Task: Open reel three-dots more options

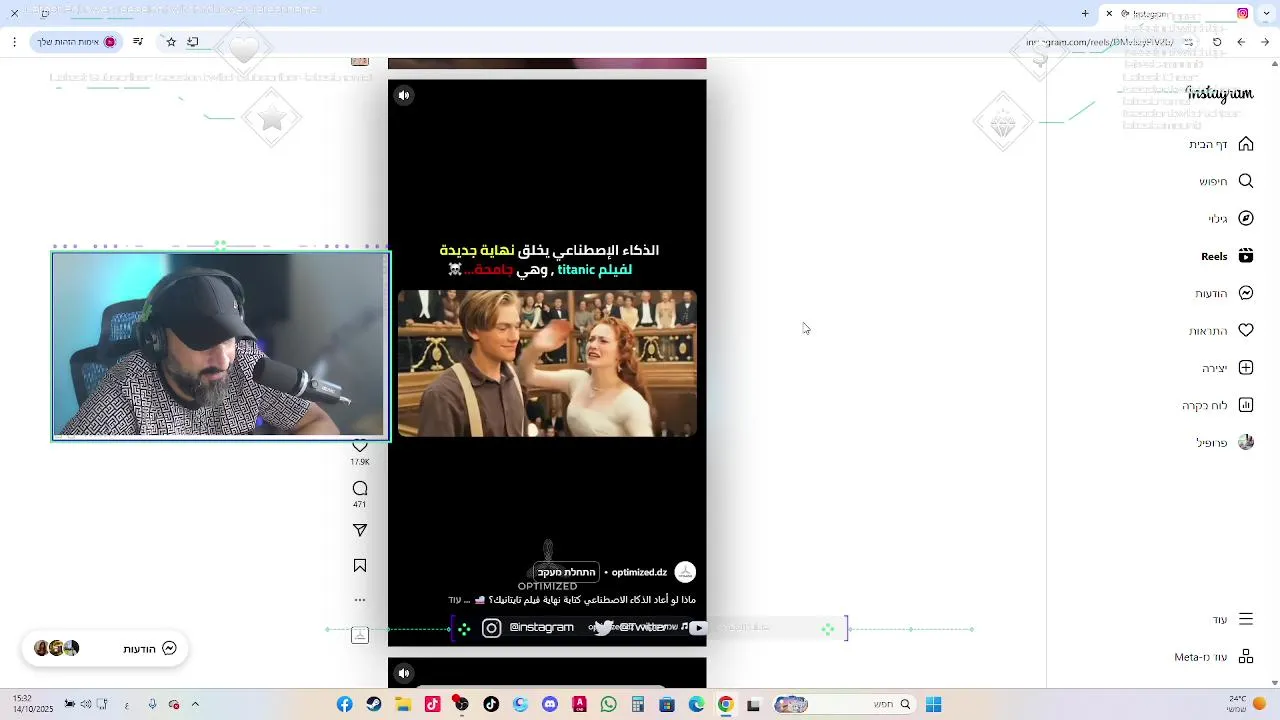Action: click(x=360, y=600)
